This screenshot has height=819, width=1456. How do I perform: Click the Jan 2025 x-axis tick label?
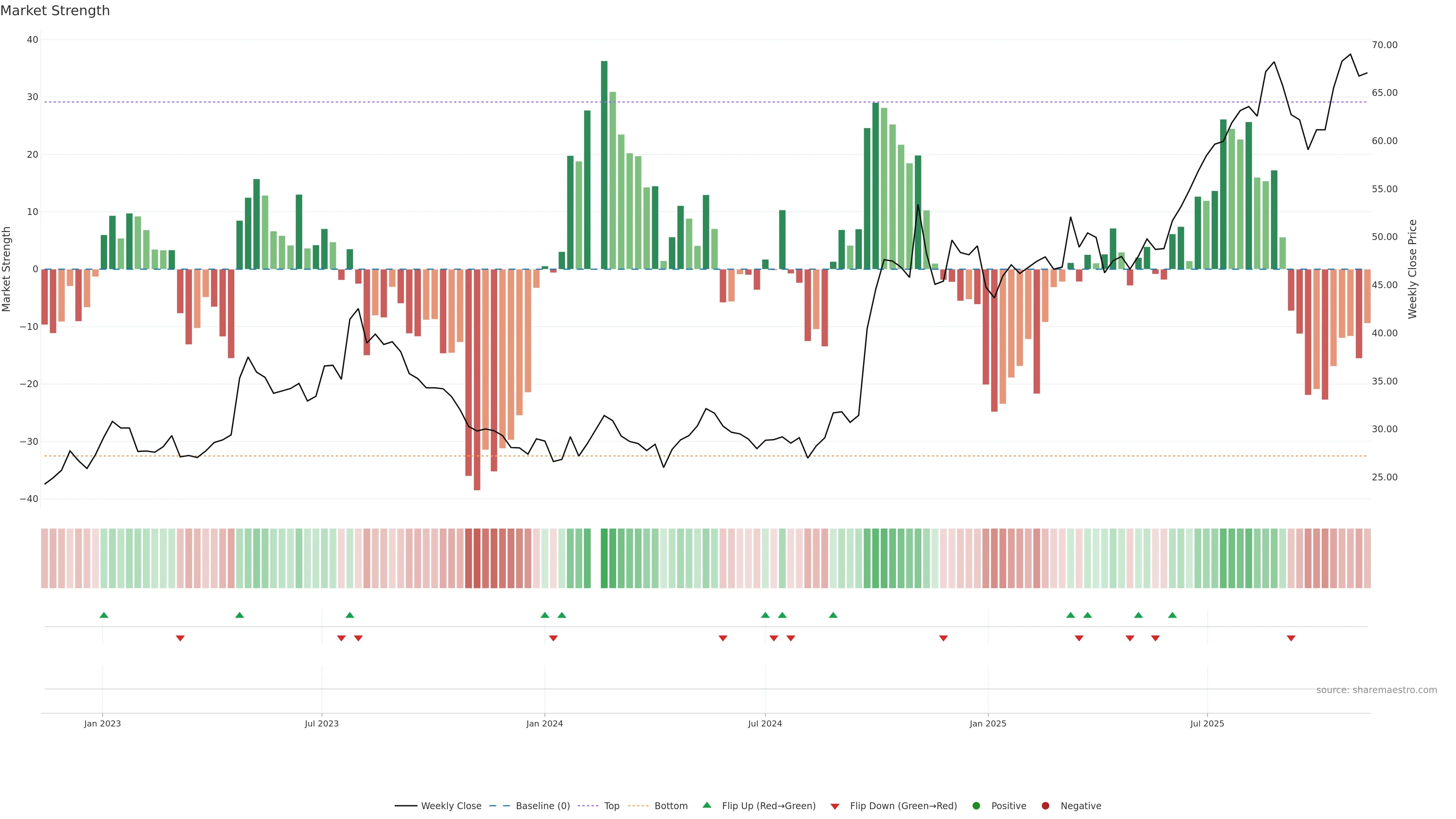(987, 723)
